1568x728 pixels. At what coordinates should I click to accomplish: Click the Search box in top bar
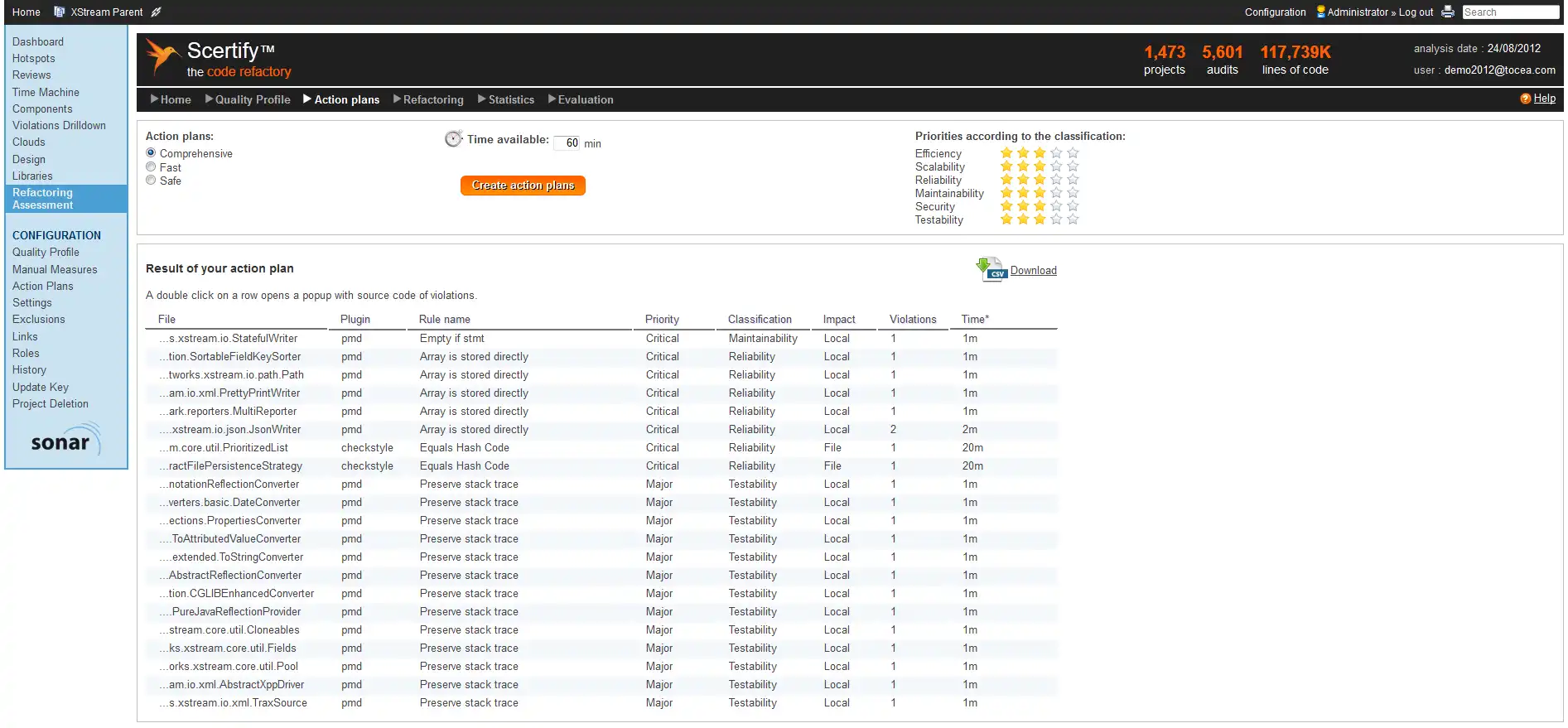point(1510,12)
